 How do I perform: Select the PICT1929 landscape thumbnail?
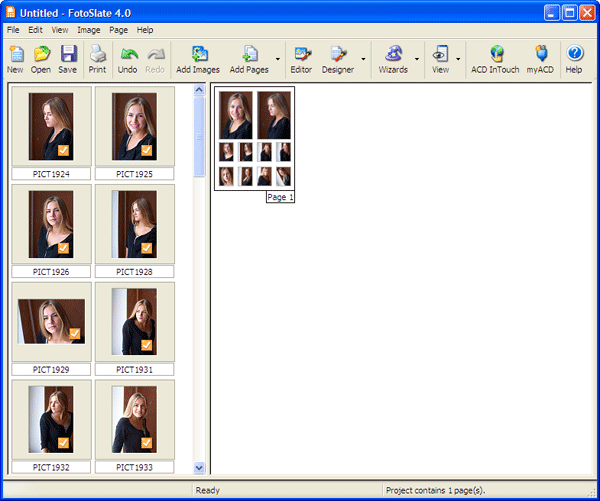coord(51,321)
